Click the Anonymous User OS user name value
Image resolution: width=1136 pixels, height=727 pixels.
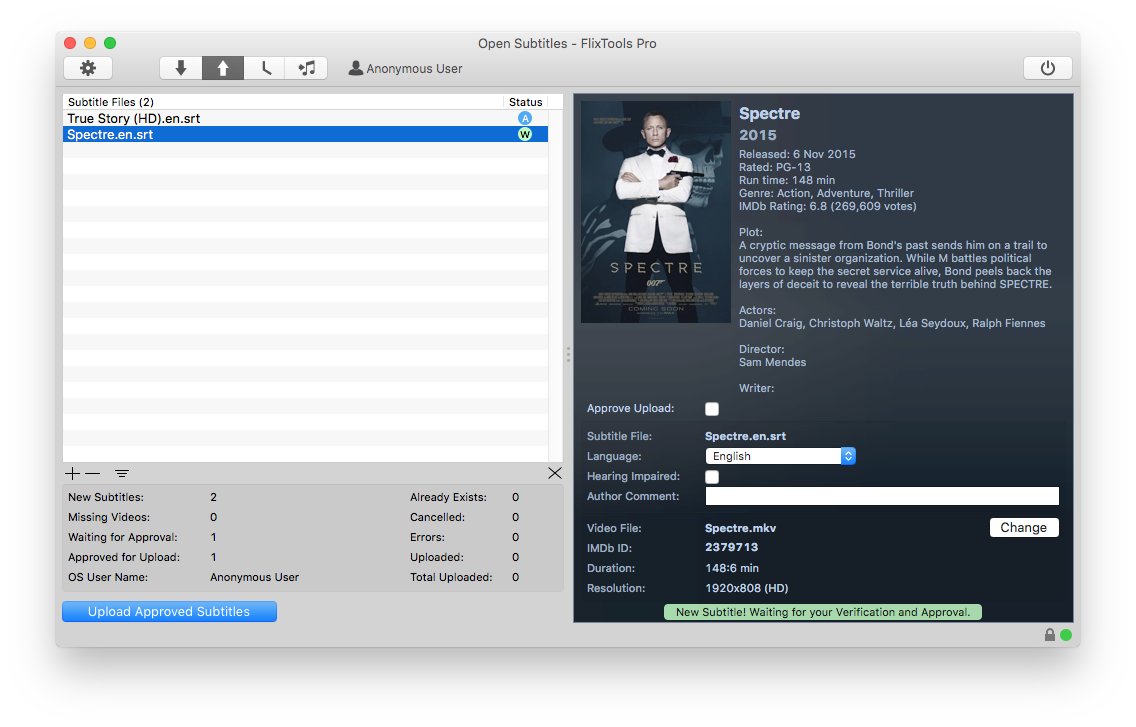point(254,577)
